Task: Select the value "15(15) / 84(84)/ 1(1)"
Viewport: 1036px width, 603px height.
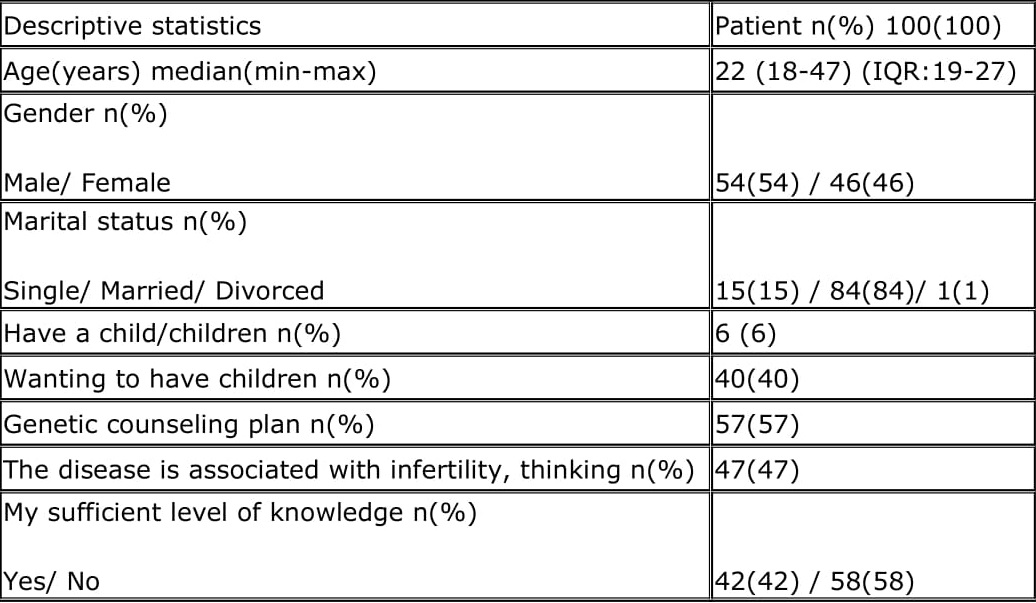Action: [x=852, y=291]
